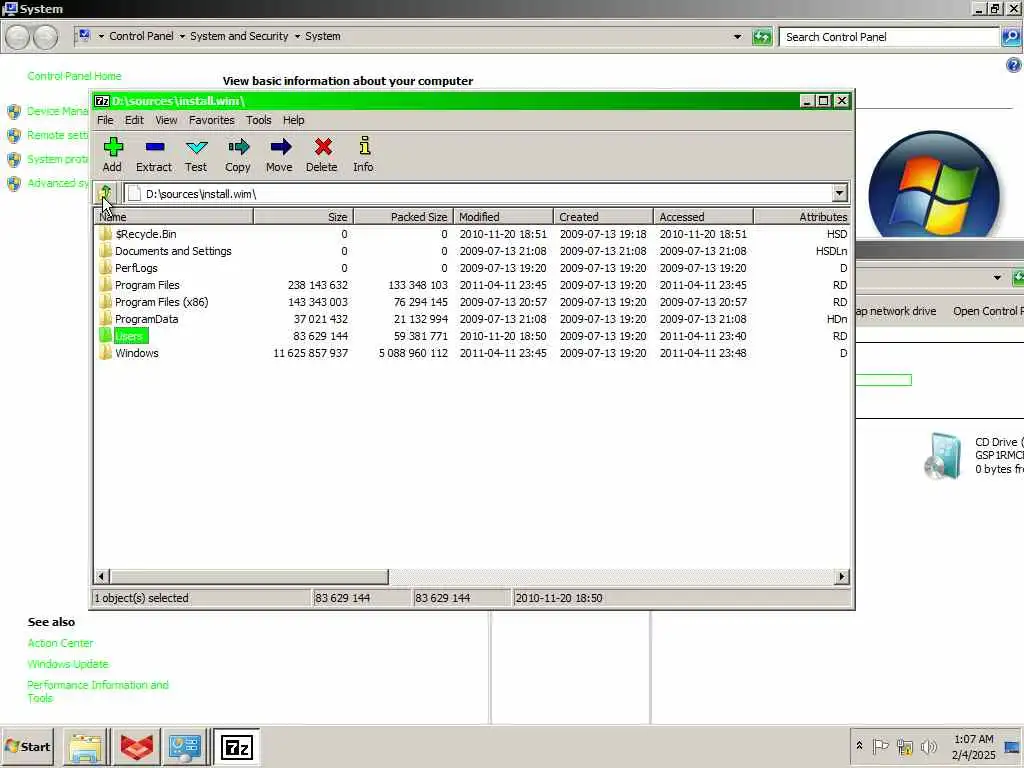The height and width of the screenshot is (768, 1024).
Task: Click the Copy toolbar icon
Action: coord(238,154)
